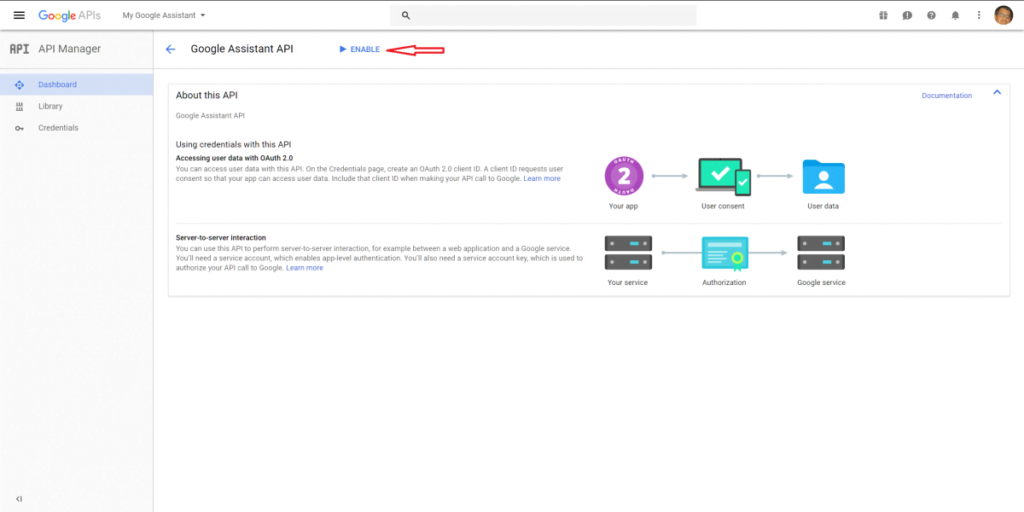1024x512 pixels.
Task: Open the help question mark icon
Action: coord(931,15)
